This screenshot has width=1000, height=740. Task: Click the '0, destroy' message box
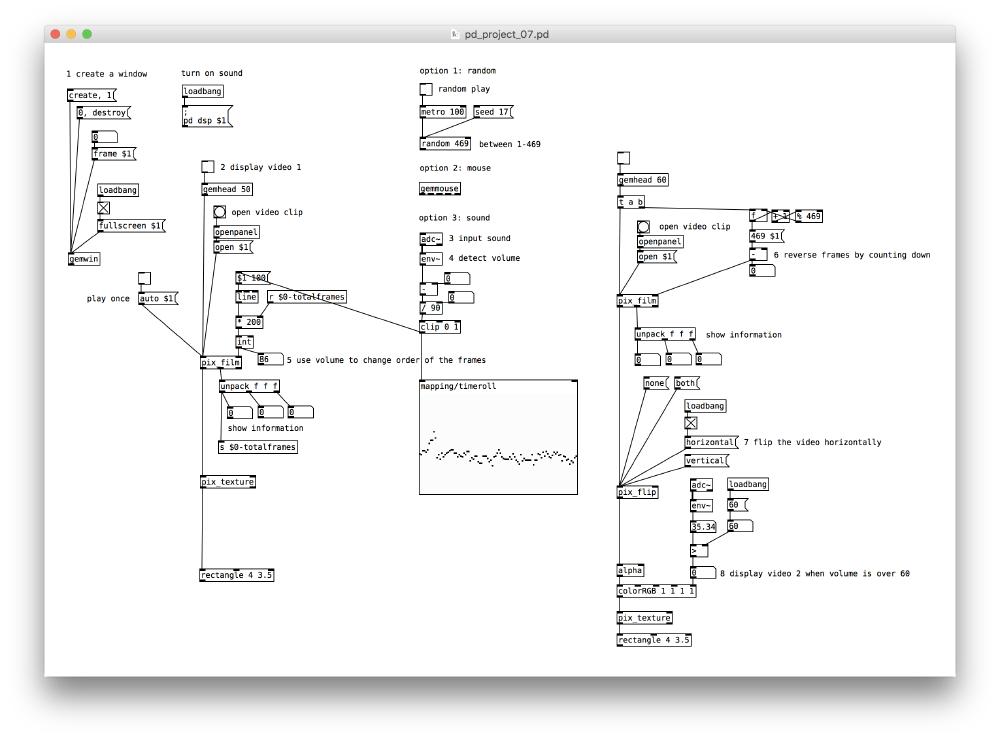[102, 113]
